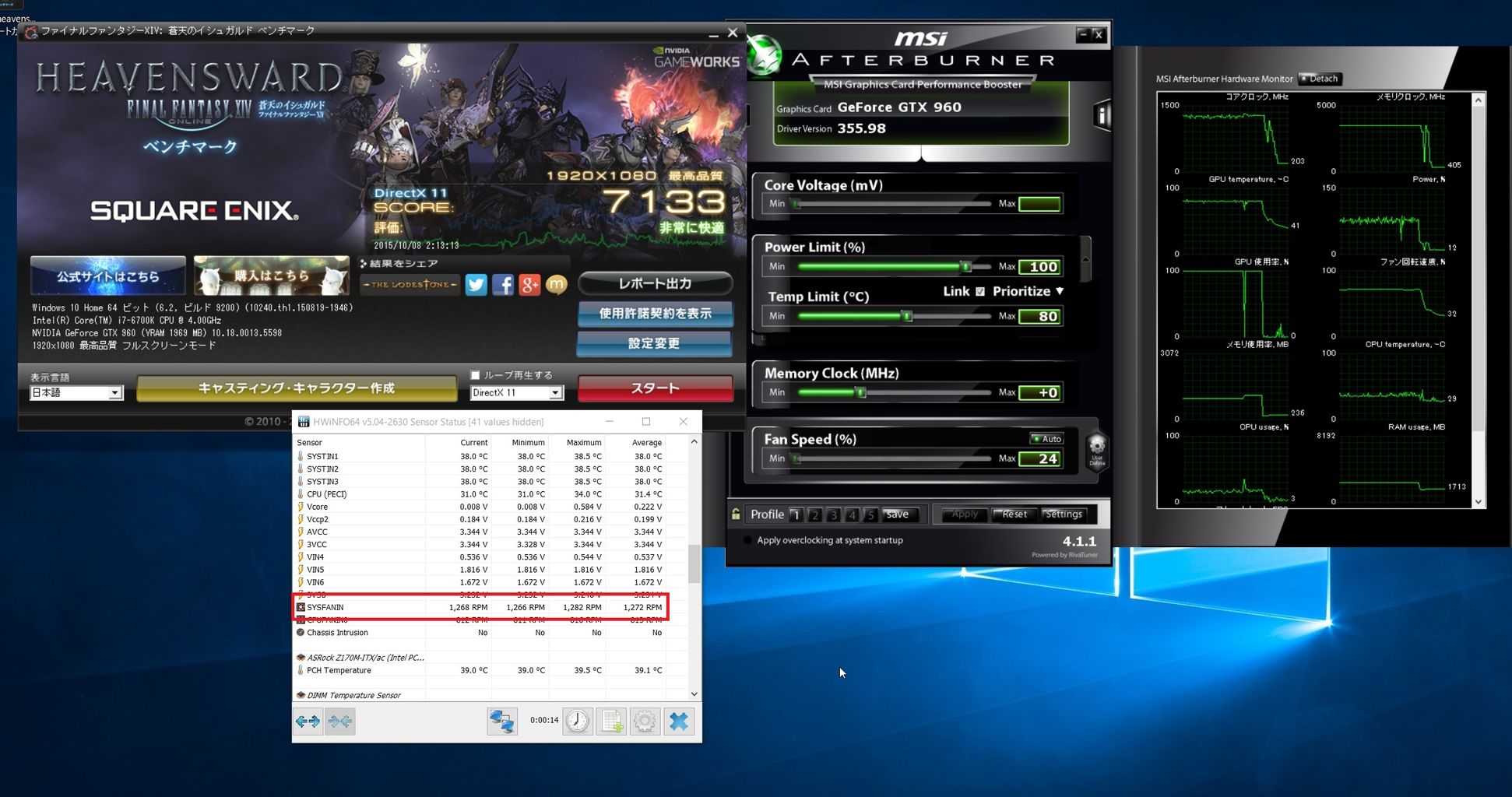Select Afterburner profile slot 5
Screen dimensions: 1512x797
870,515
